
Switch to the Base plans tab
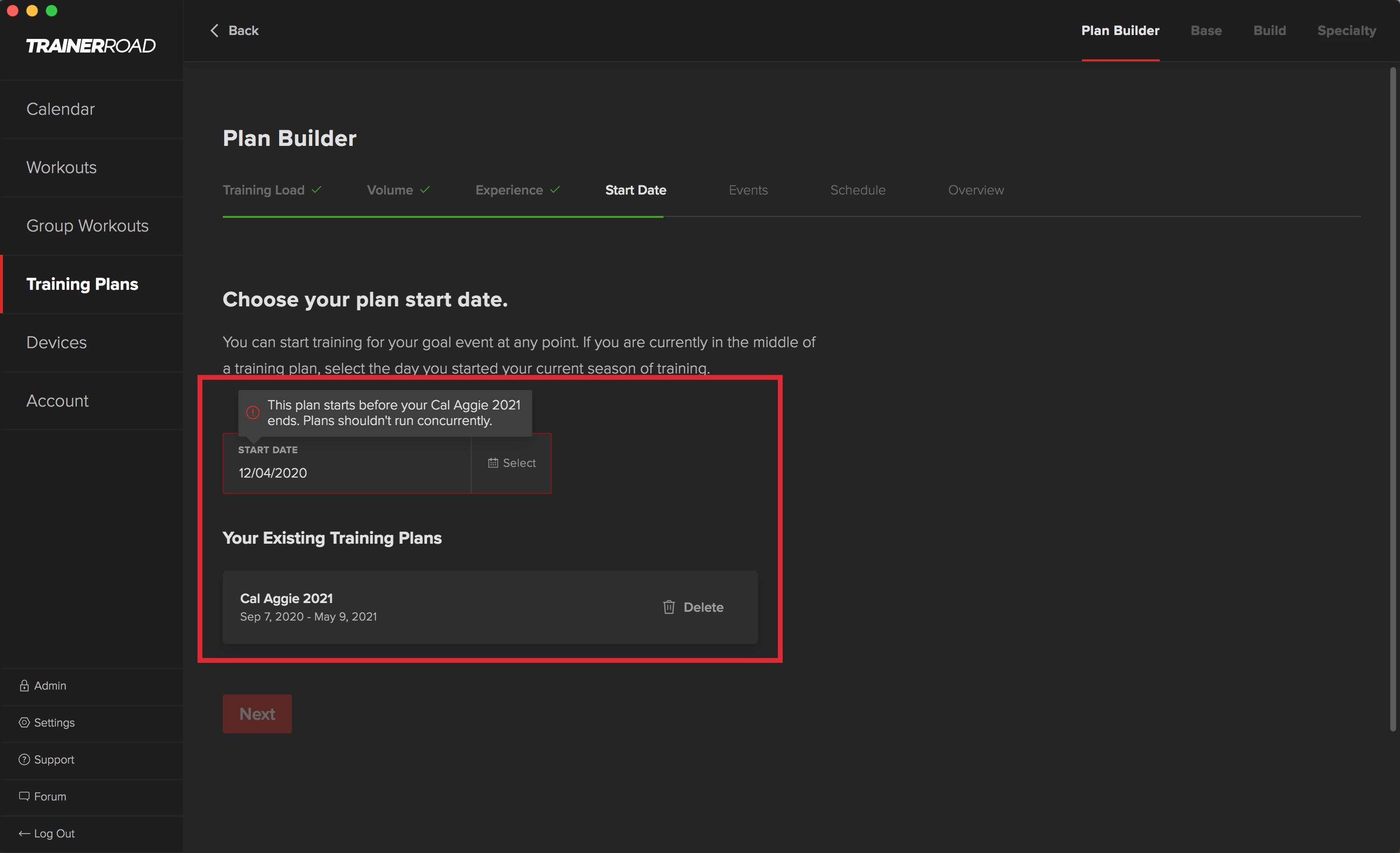1206,31
